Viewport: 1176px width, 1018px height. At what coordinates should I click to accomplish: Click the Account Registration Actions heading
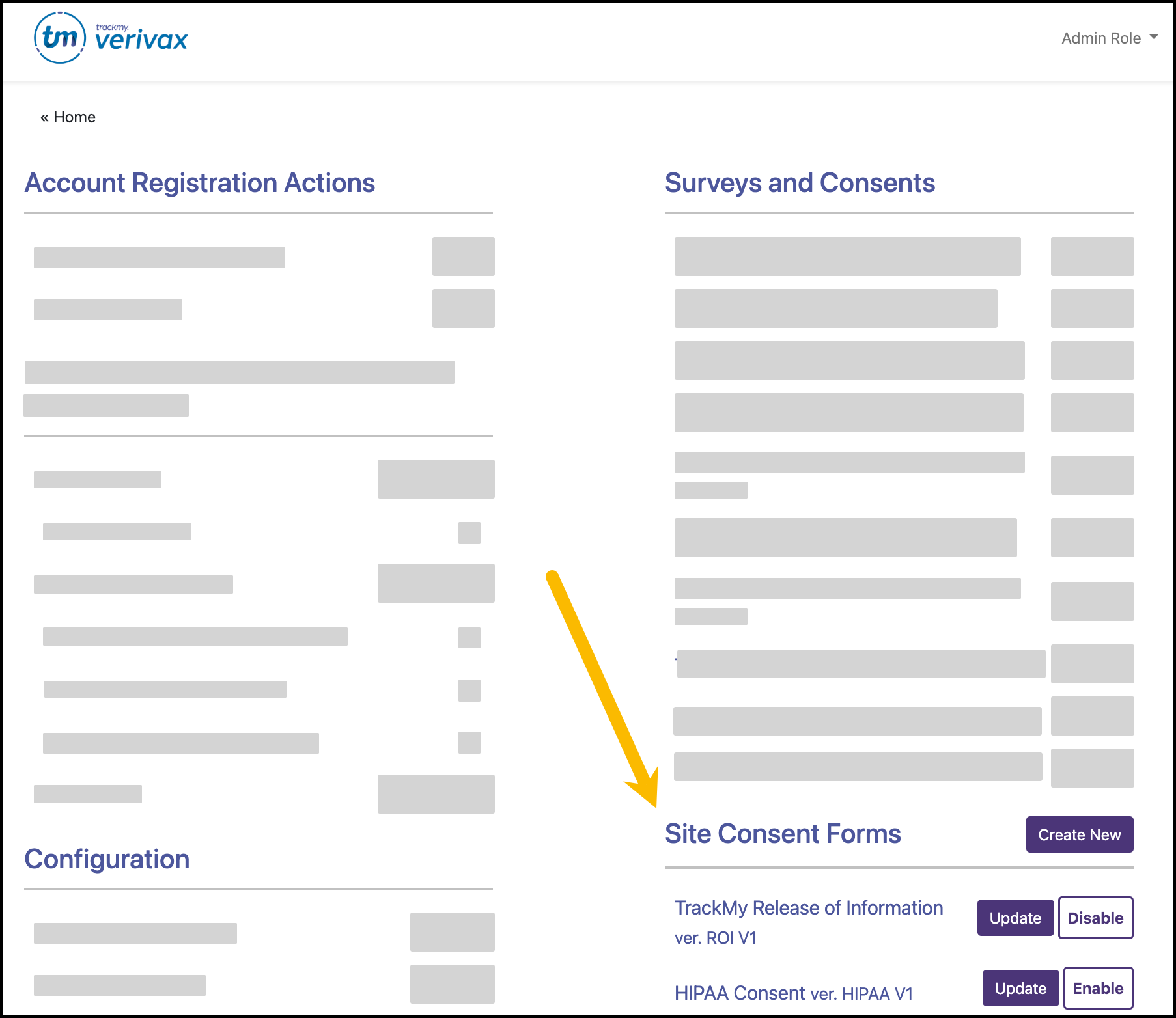(199, 183)
